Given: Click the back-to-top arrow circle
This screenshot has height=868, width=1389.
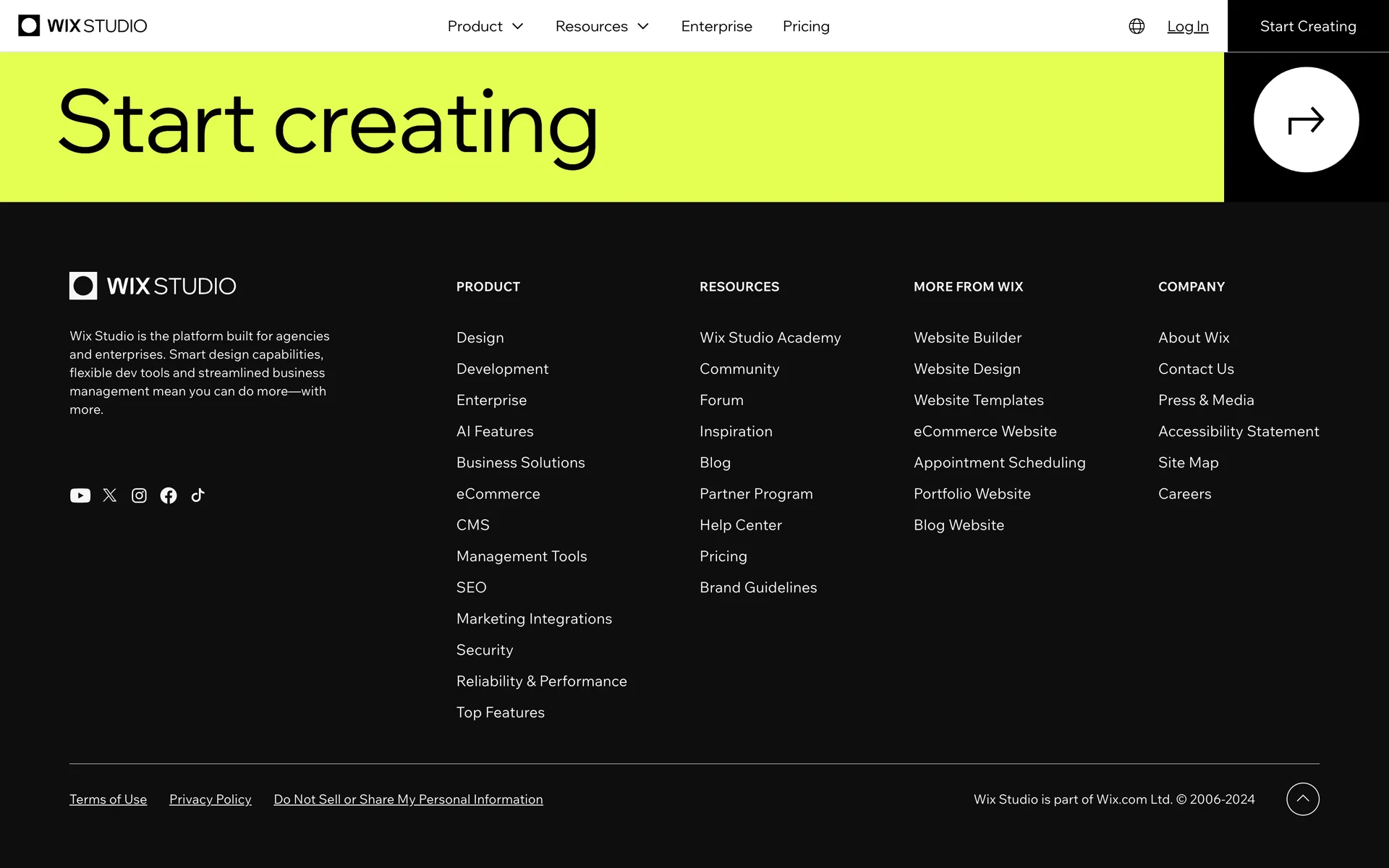Looking at the screenshot, I should pos(1302,799).
